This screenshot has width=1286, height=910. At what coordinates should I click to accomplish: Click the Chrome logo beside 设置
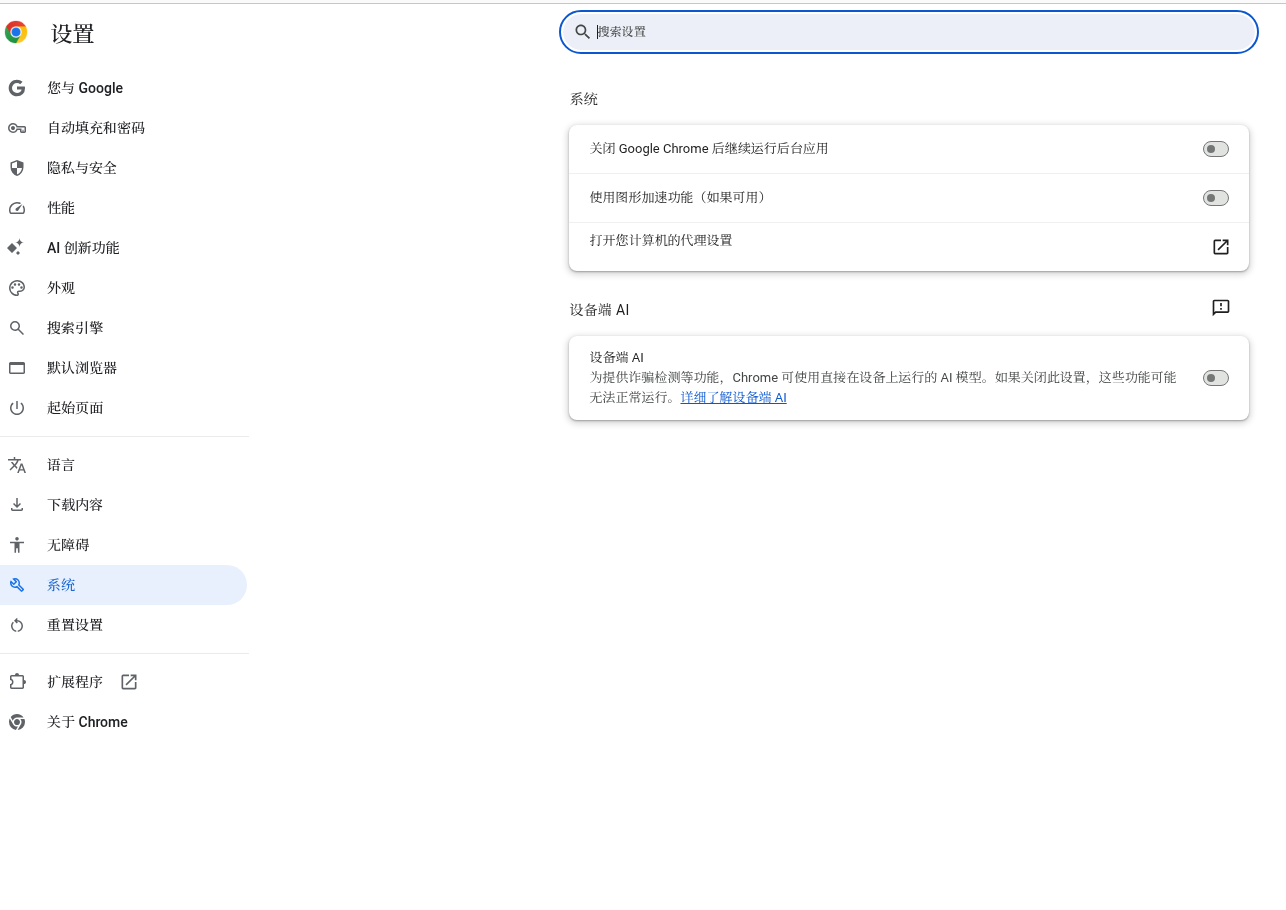(x=16, y=33)
